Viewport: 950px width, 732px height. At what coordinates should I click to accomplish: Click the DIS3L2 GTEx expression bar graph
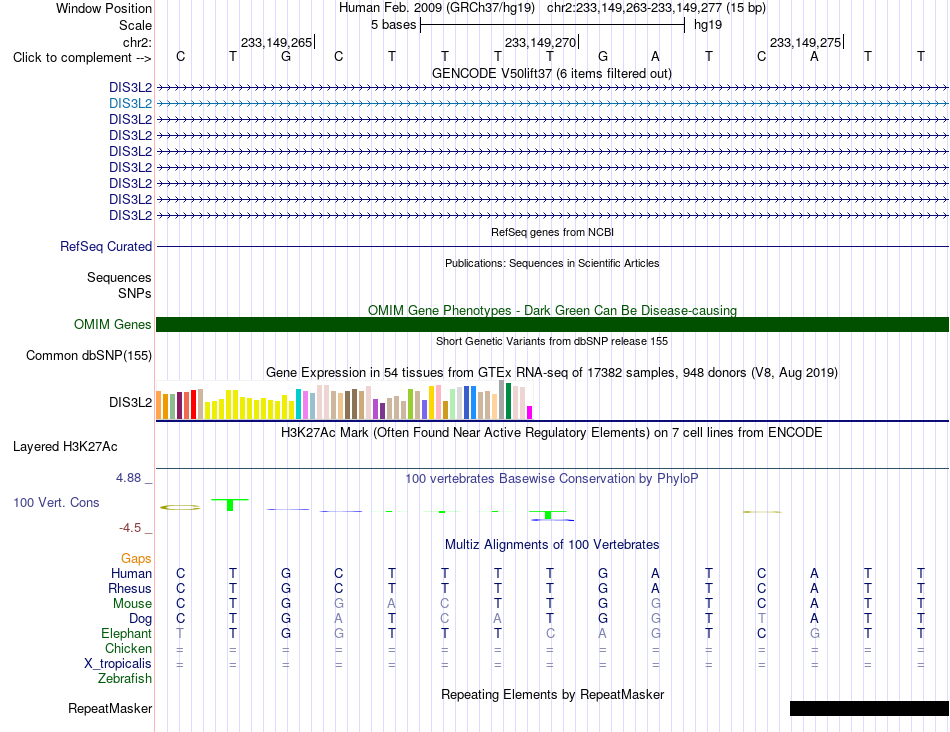(344, 400)
